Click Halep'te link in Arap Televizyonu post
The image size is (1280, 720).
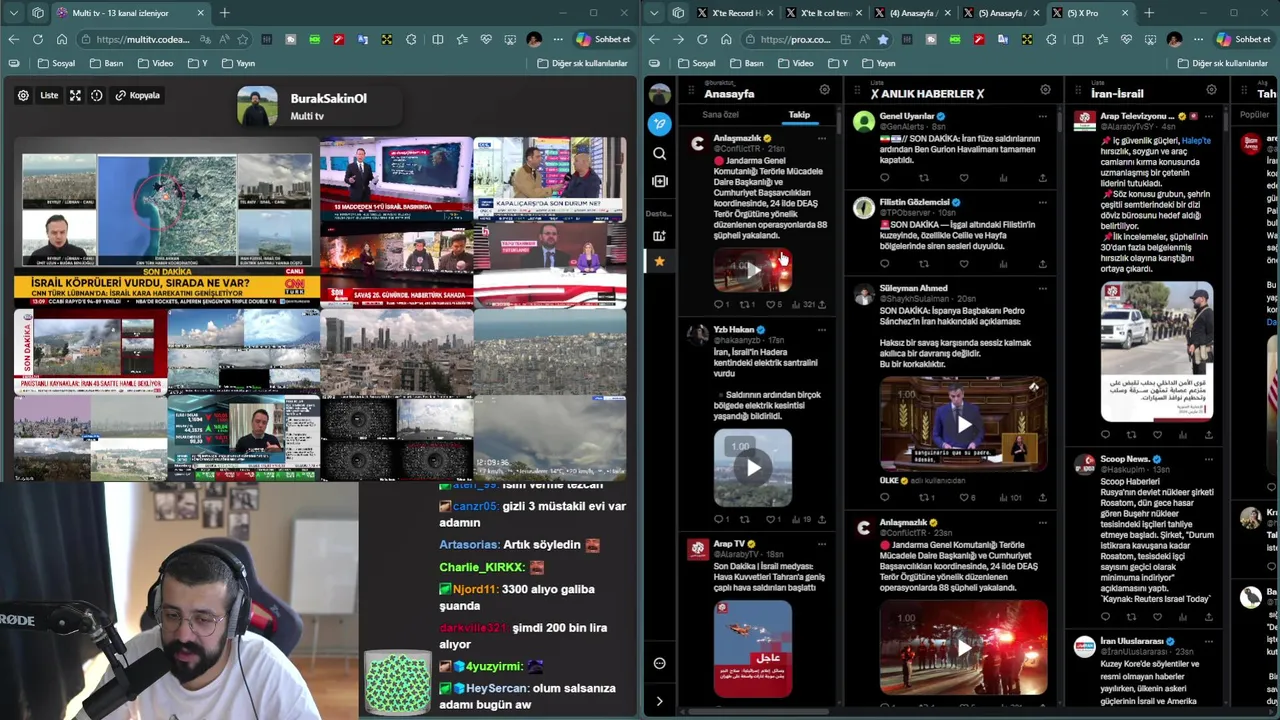[1196, 141]
